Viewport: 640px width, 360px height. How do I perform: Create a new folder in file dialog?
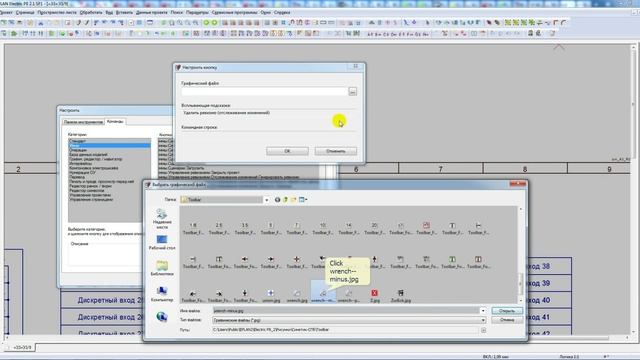click(x=293, y=200)
